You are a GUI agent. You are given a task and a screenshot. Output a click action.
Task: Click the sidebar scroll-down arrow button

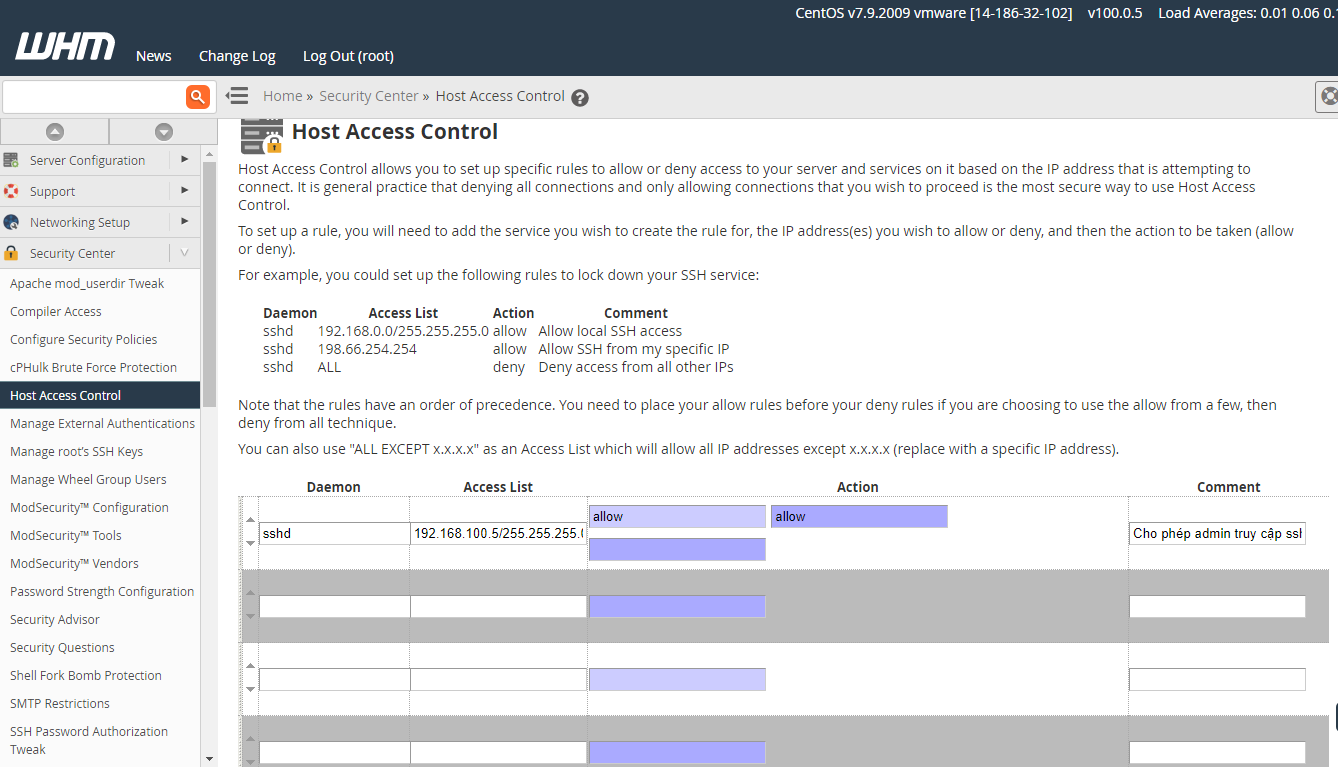[164, 132]
